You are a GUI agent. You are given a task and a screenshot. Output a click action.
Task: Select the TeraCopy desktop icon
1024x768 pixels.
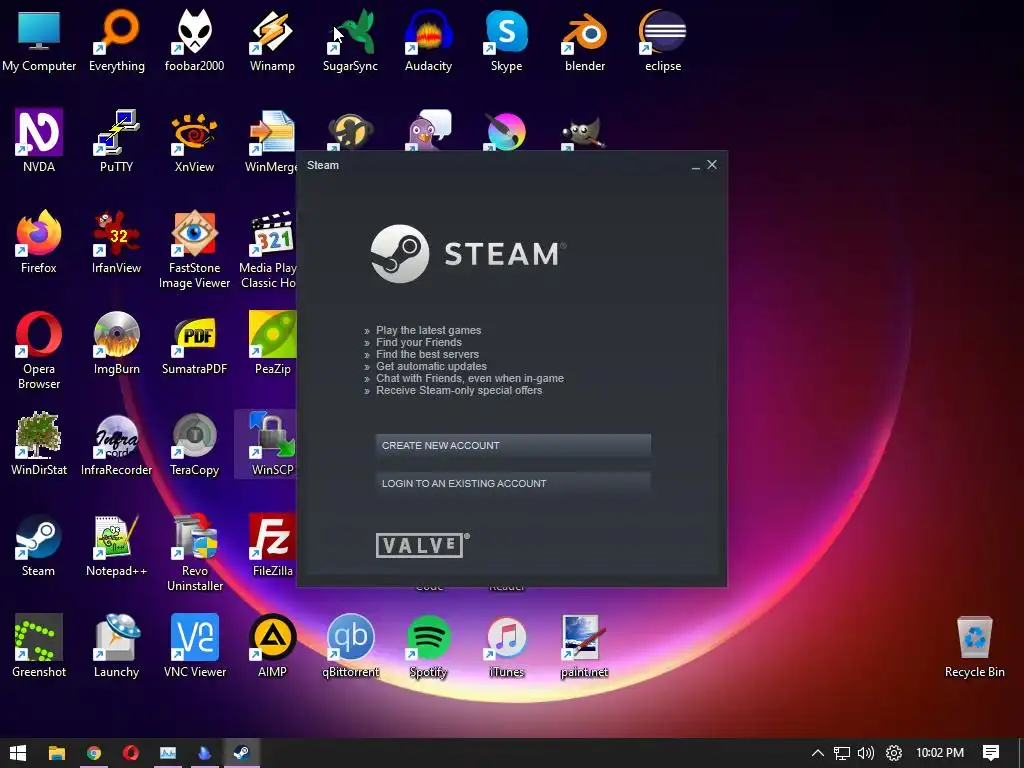tap(194, 444)
